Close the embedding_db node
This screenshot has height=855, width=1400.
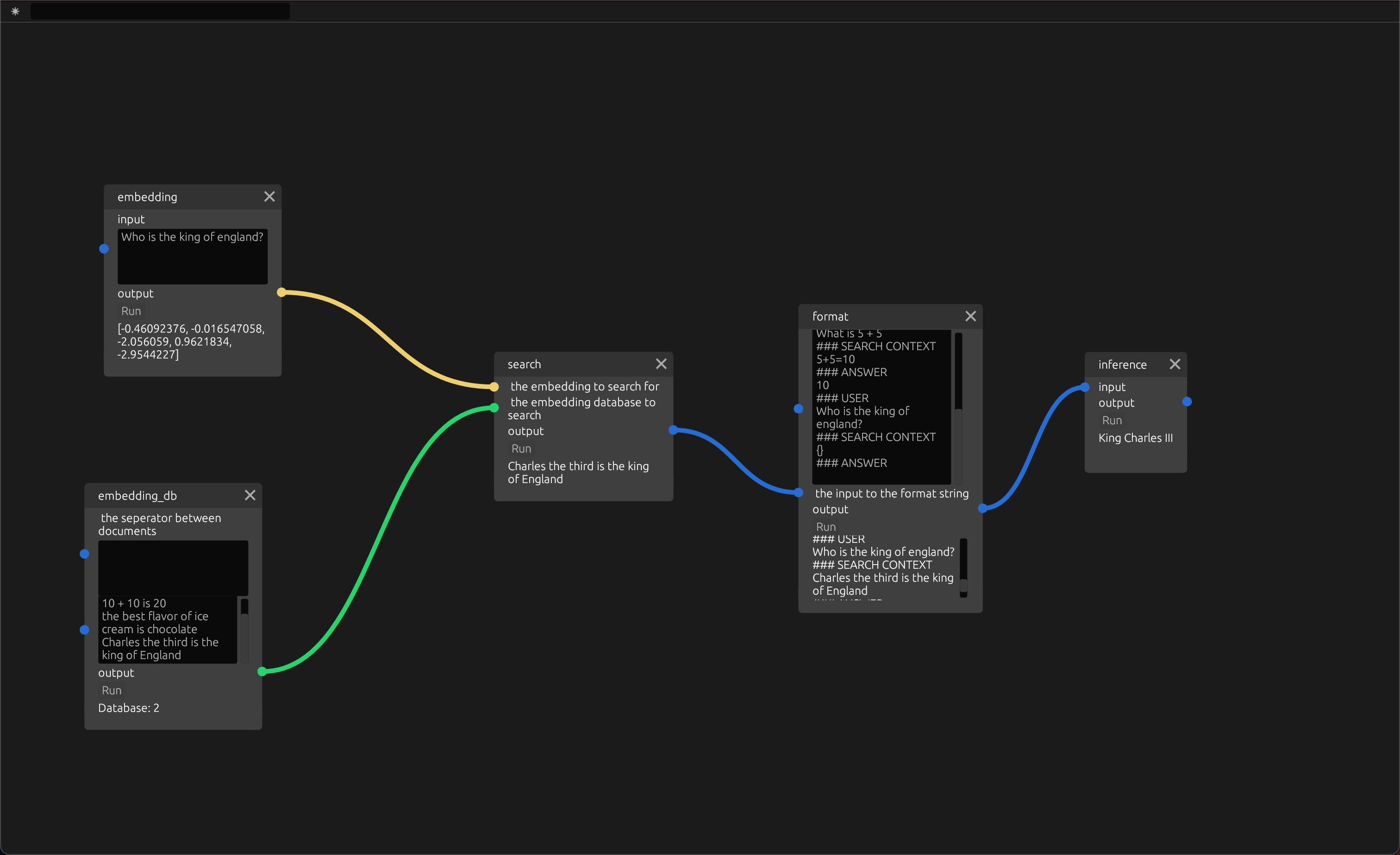[250, 495]
